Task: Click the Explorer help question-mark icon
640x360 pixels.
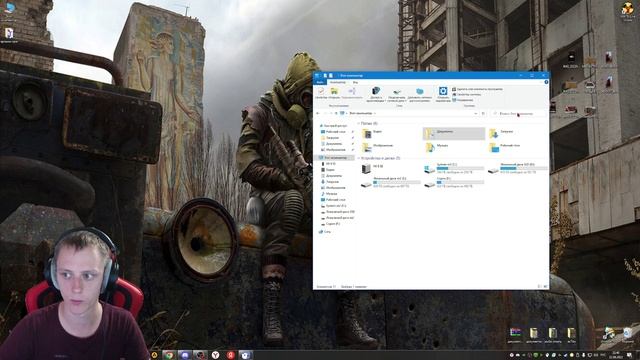Action: point(546,82)
